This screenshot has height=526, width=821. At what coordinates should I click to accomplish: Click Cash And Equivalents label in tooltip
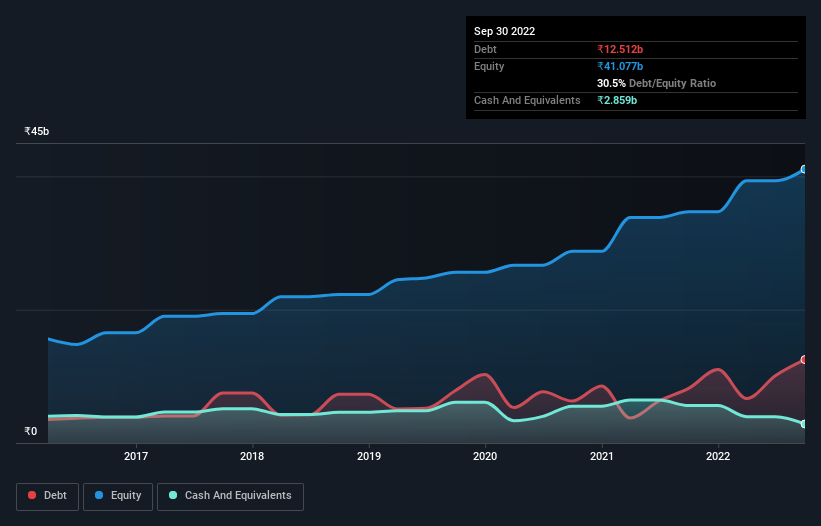(527, 100)
